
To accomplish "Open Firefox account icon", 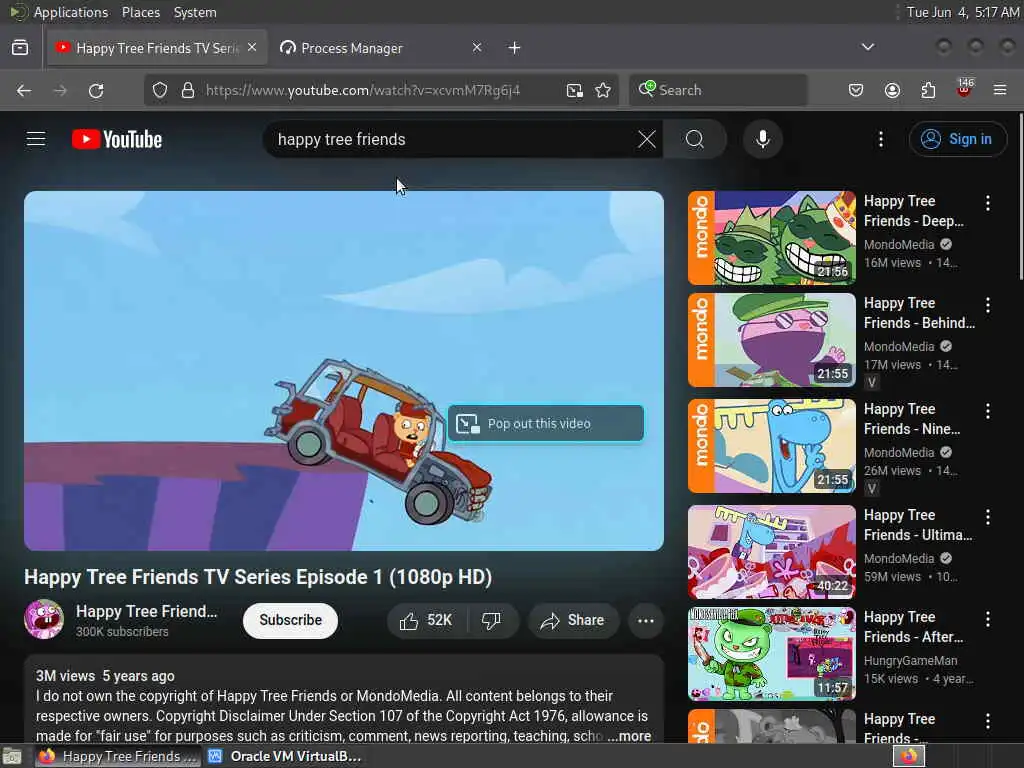I will coord(892,90).
